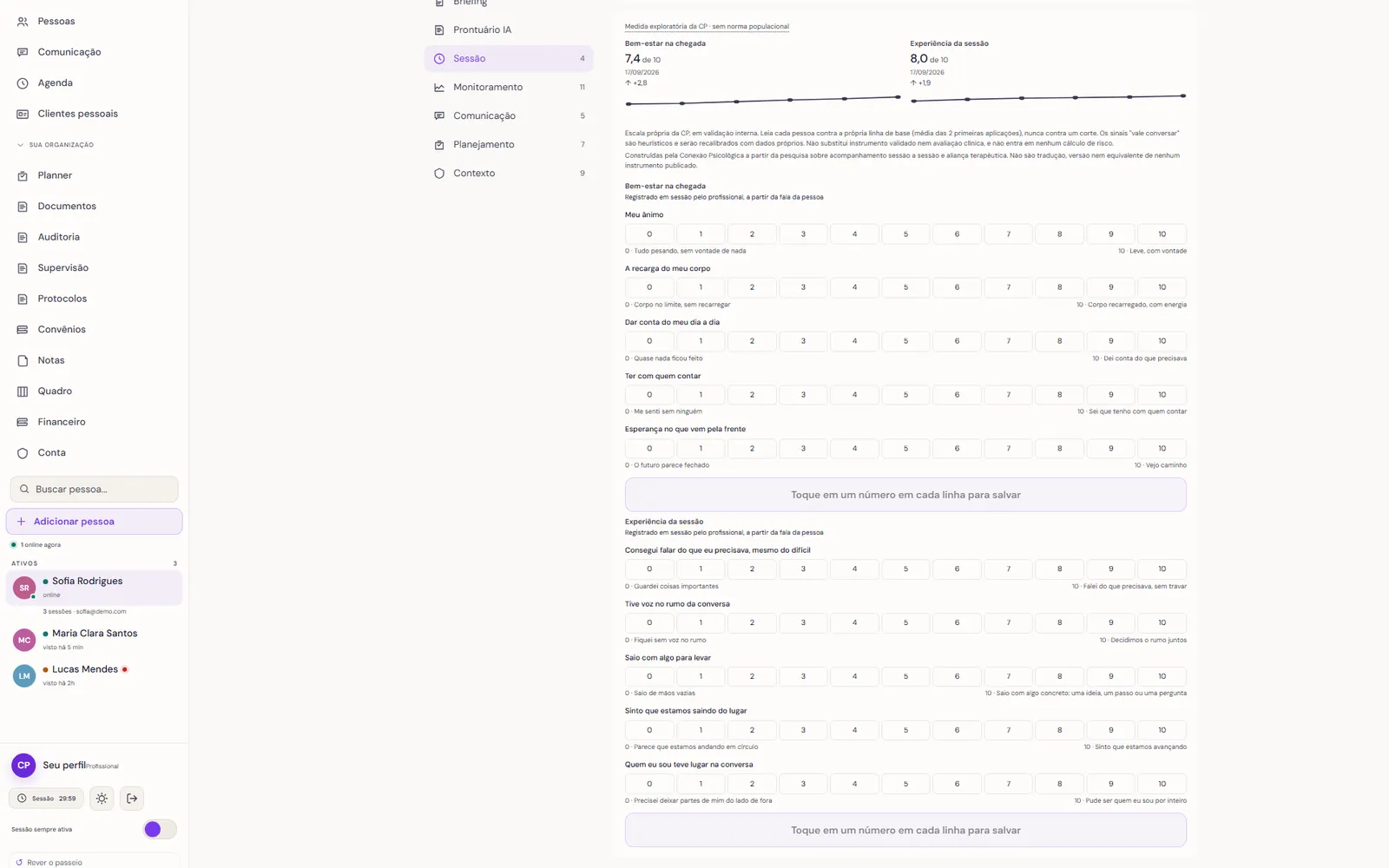Open Protocolos via its icon
This screenshot has height=868, width=1389.
click(x=23, y=299)
